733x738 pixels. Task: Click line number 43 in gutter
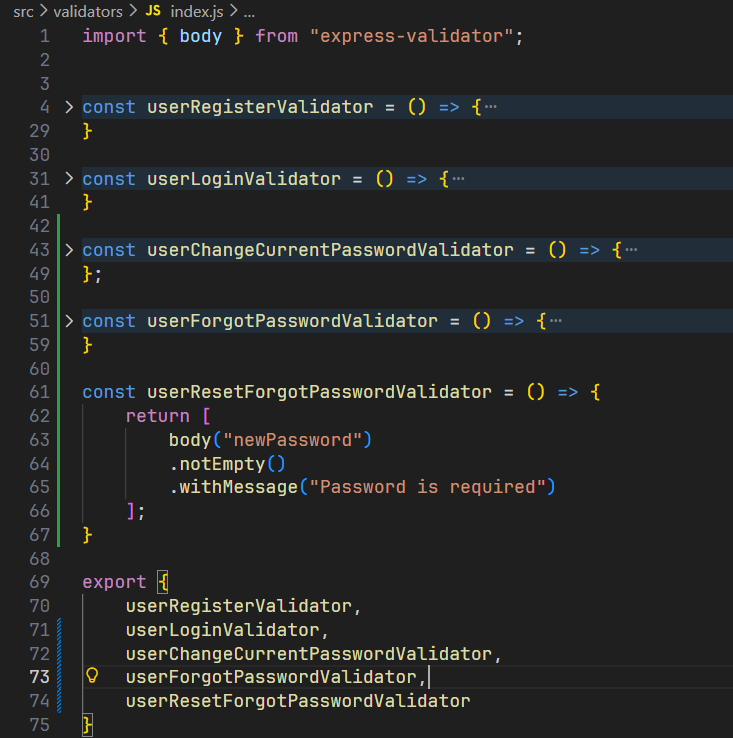(x=40, y=250)
